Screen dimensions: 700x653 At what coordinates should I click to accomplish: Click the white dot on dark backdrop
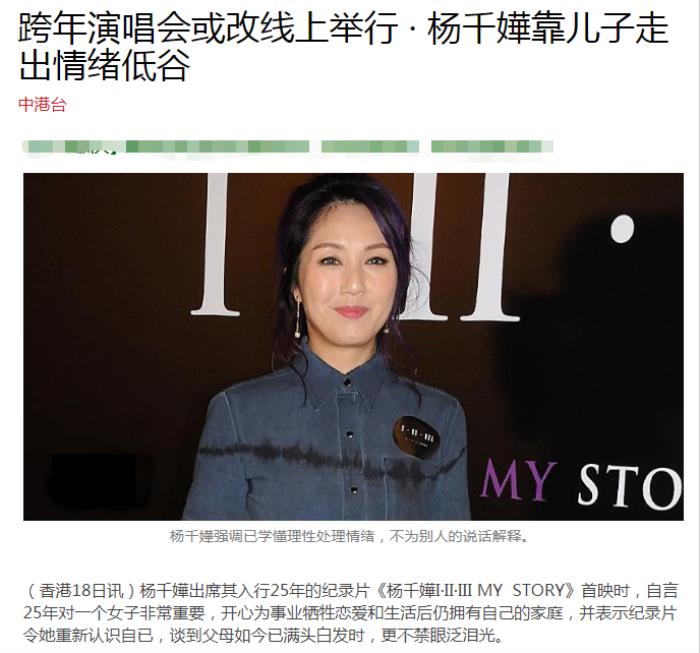622,229
